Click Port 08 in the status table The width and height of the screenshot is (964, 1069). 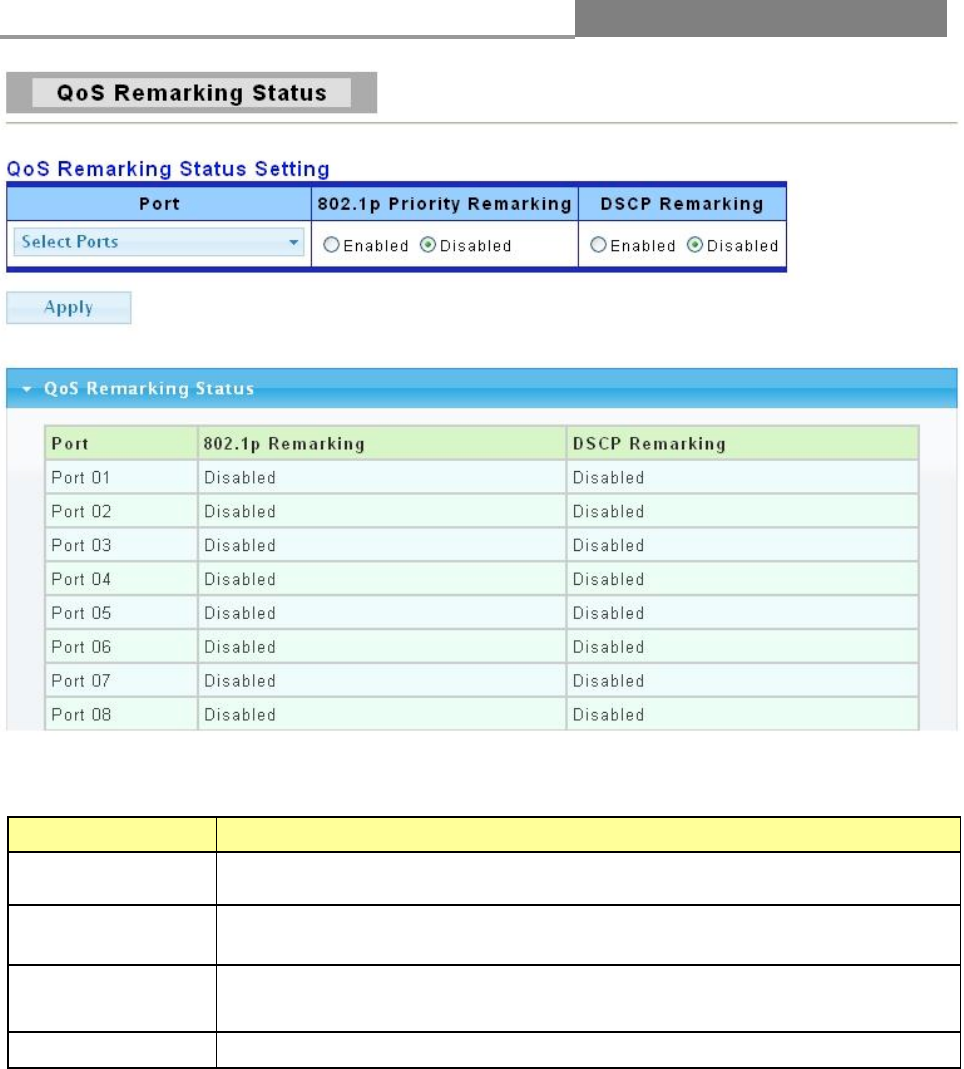[81, 714]
